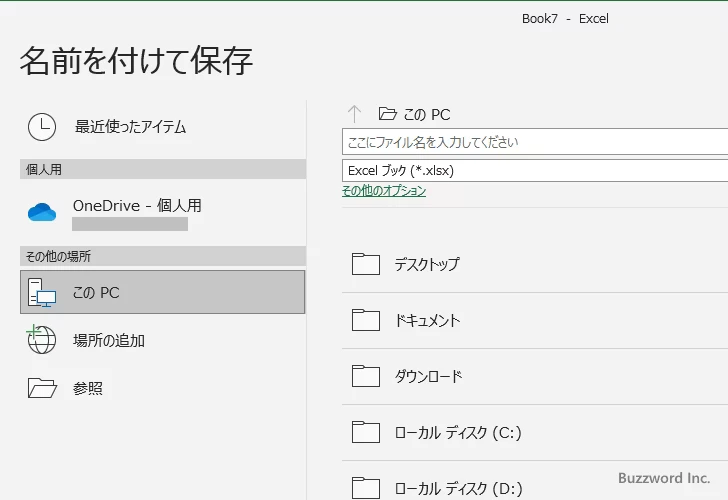Click the open folder icon beside 参照
This screenshot has height=500, width=728.
pyautogui.click(x=42, y=388)
